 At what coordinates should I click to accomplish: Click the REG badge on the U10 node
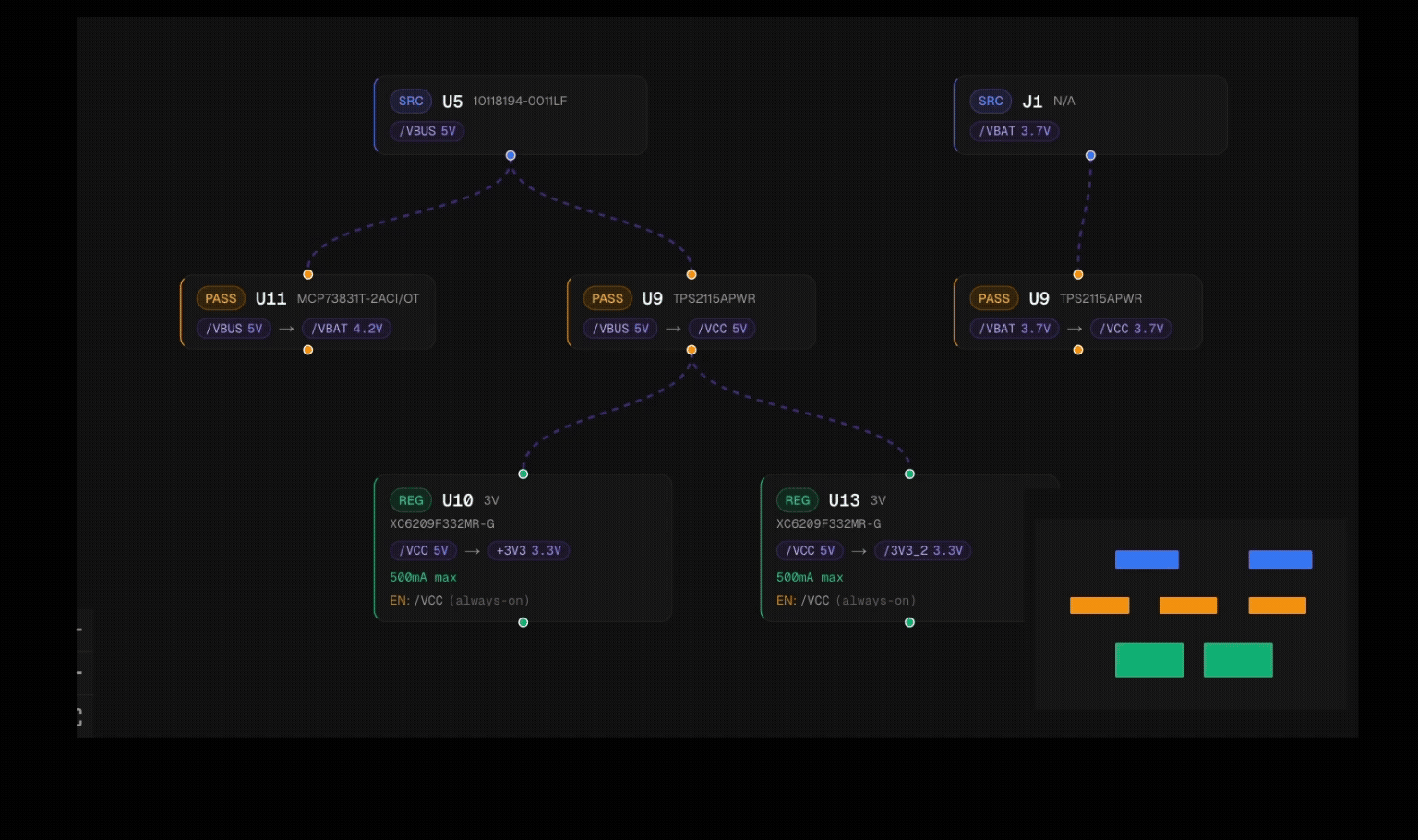411,500
